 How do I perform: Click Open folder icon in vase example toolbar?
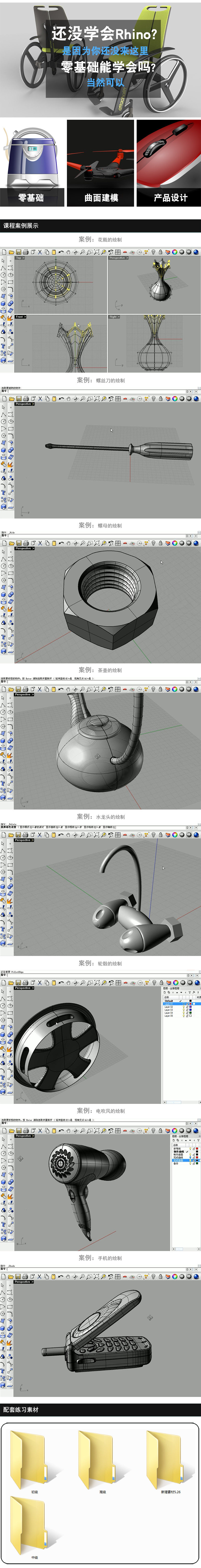pyautogui.click(x=11, y=251)
